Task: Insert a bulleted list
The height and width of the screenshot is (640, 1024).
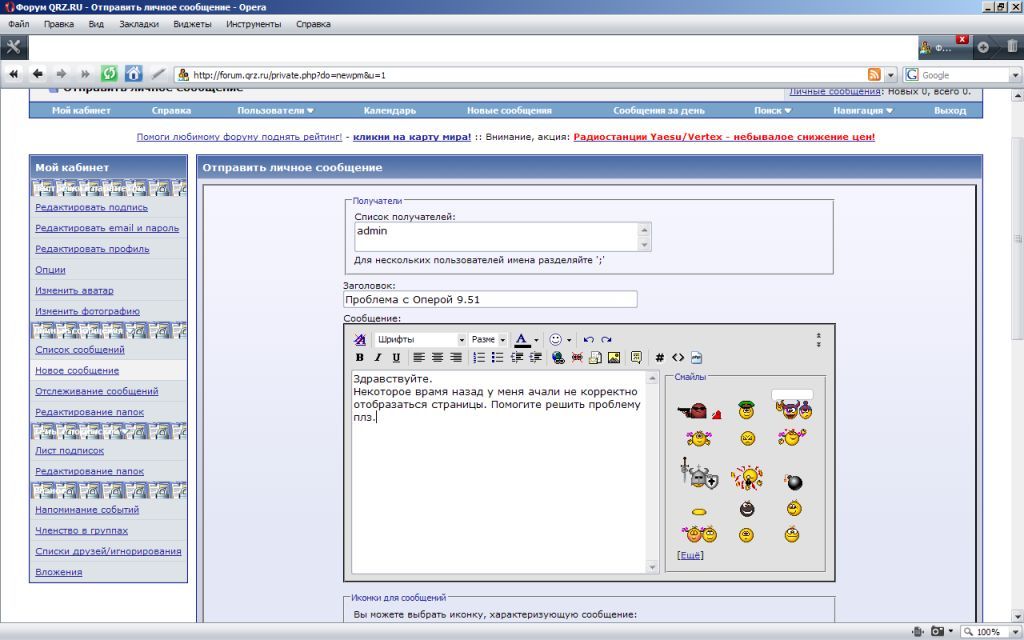Action: [498, 357]
